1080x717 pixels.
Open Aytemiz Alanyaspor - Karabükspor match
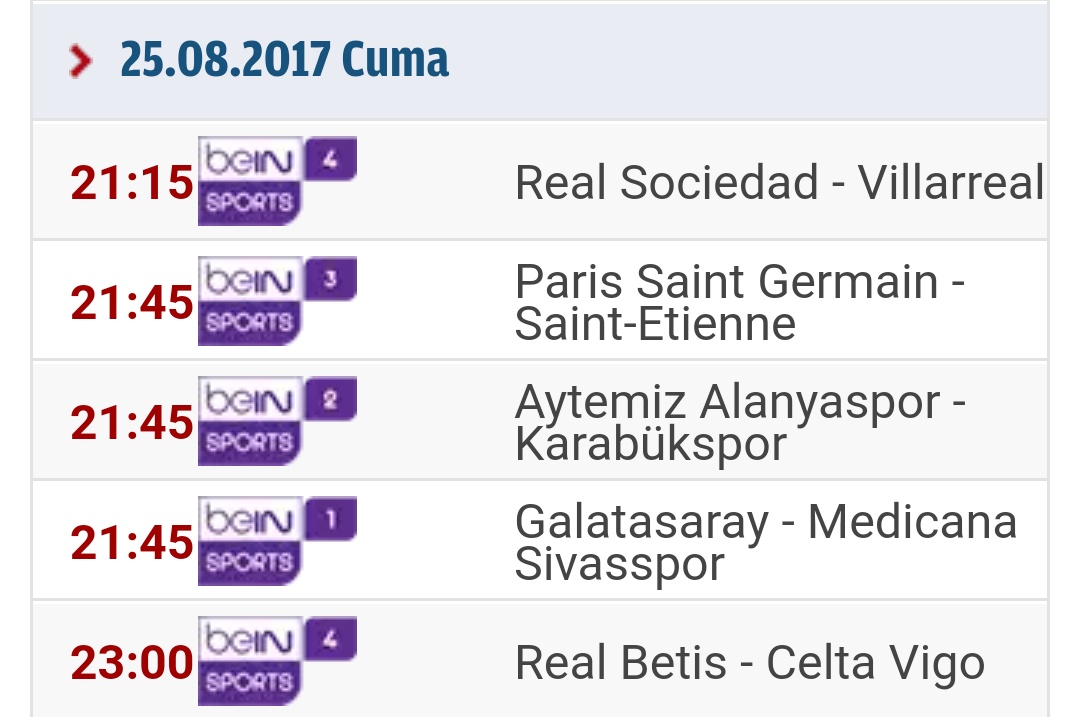tap(740, 422)
